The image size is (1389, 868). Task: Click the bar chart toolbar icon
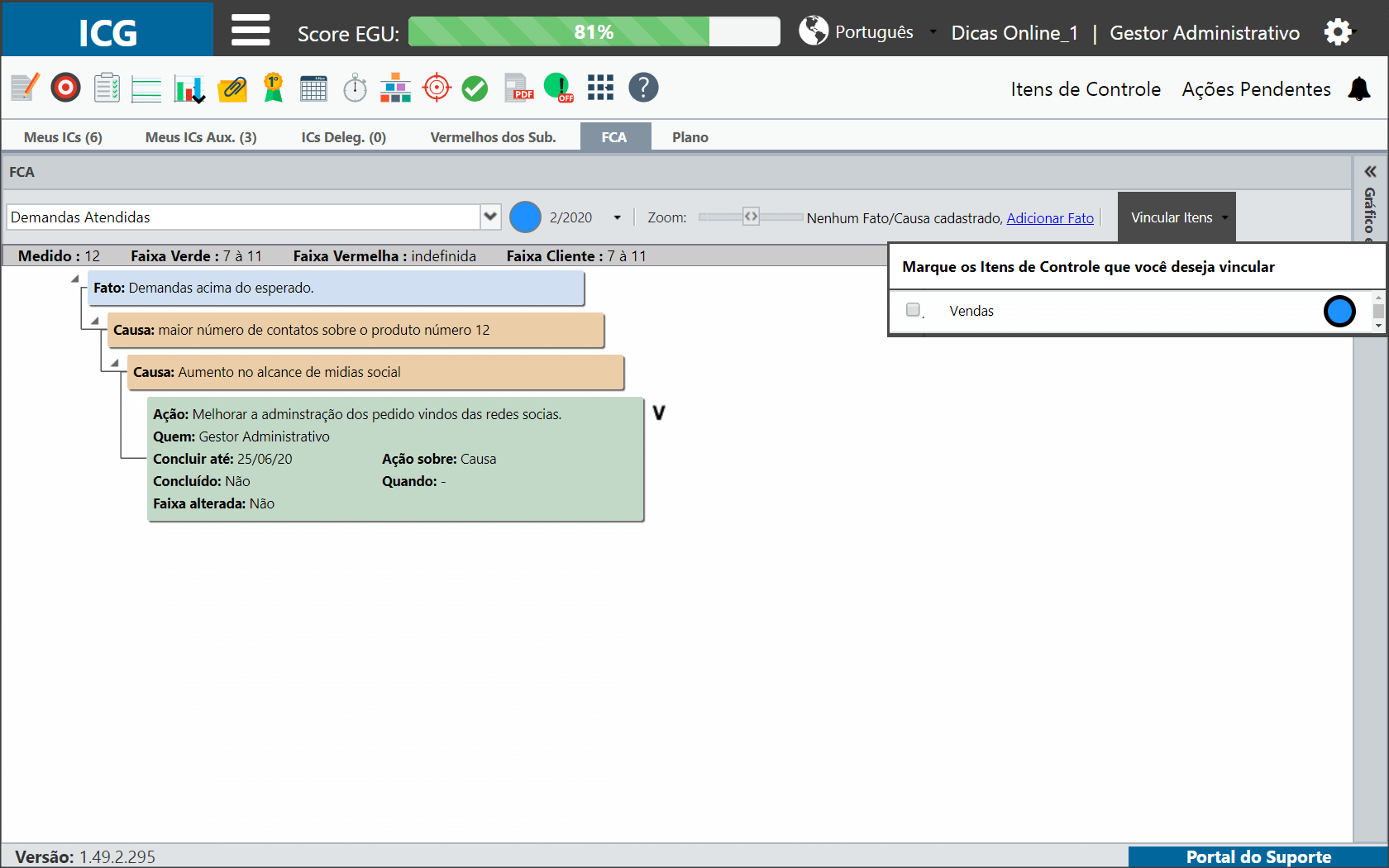189,88
